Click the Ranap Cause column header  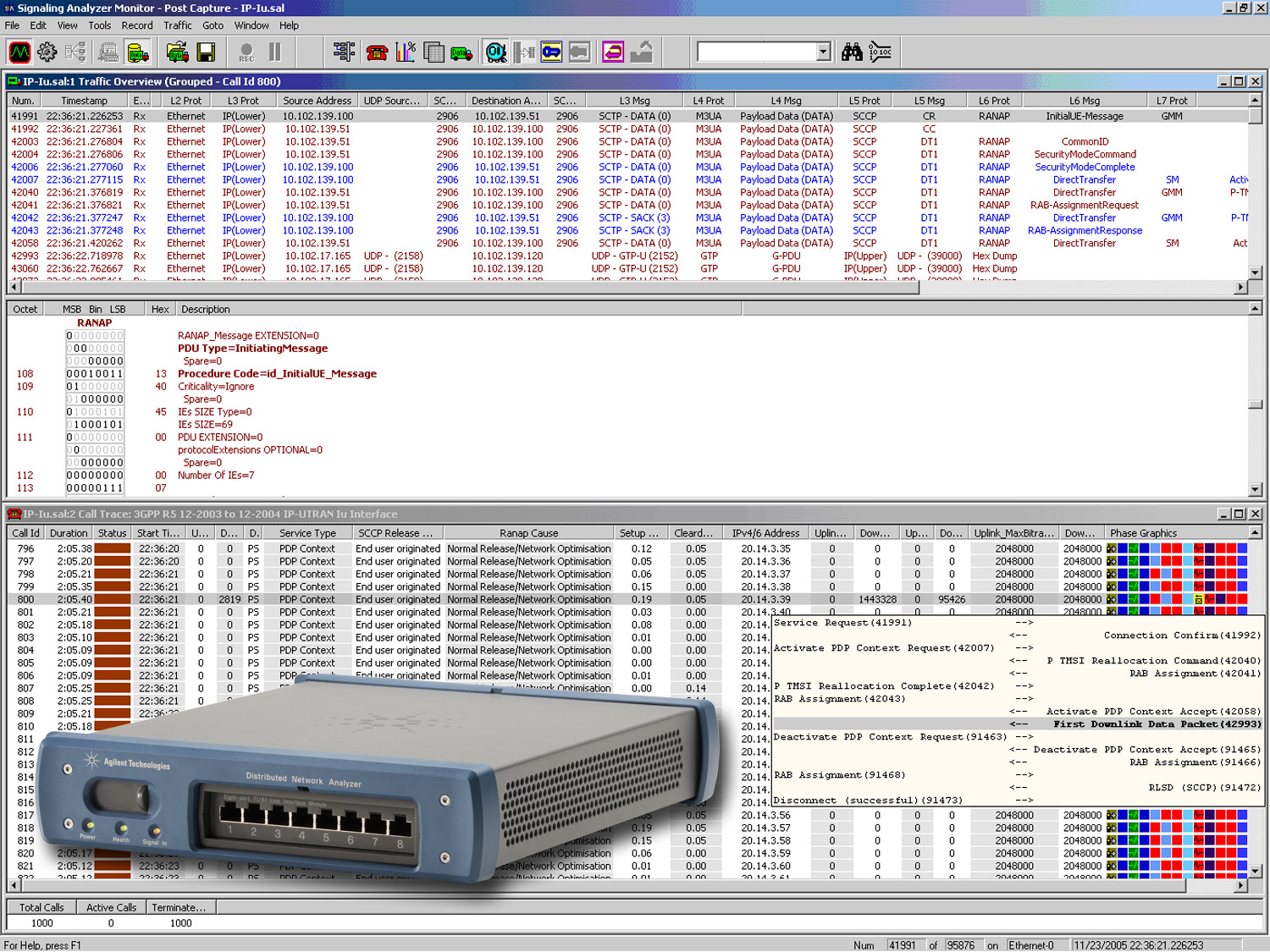529,533
